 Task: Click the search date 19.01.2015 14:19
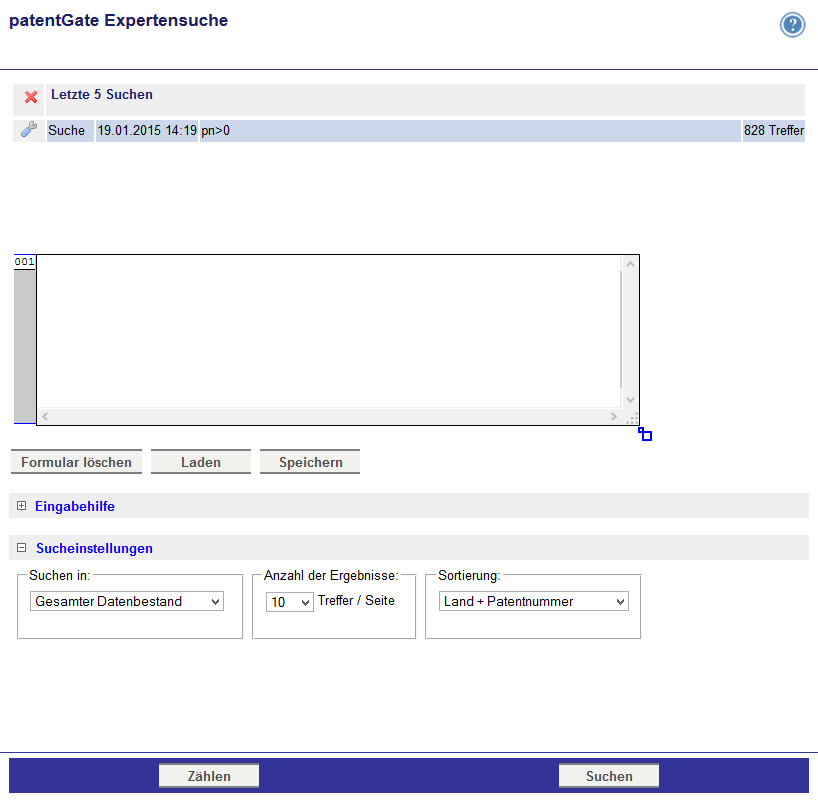point(147,130)
